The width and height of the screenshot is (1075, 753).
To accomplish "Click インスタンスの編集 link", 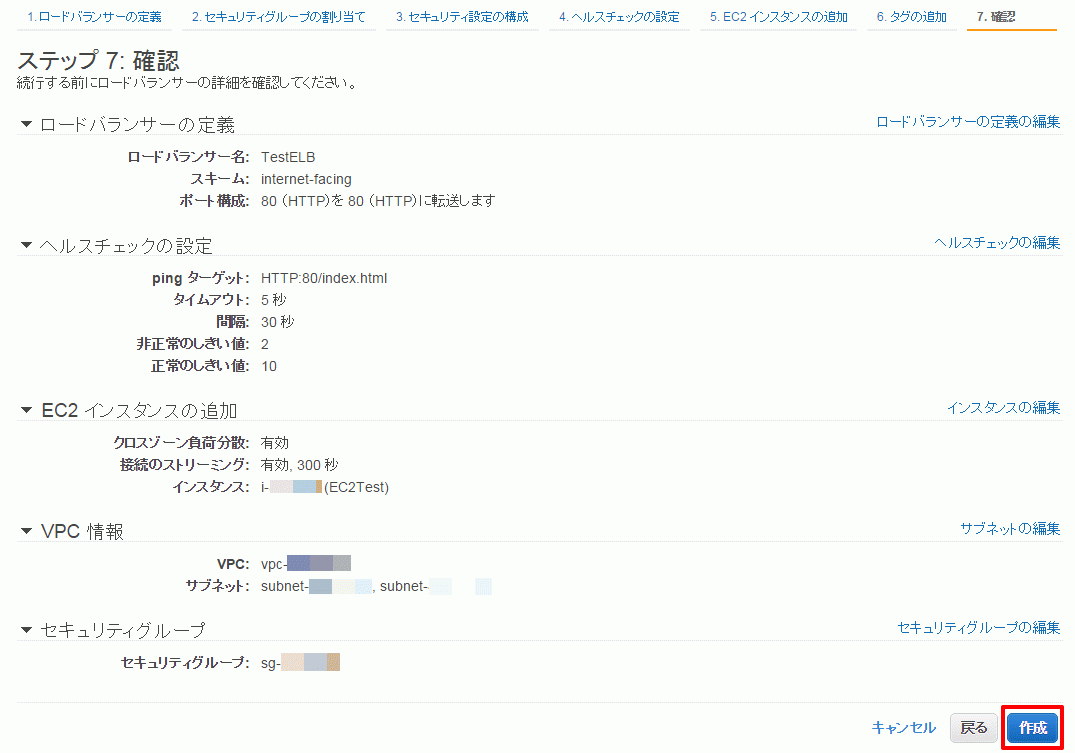I will tap(1004, 407).
